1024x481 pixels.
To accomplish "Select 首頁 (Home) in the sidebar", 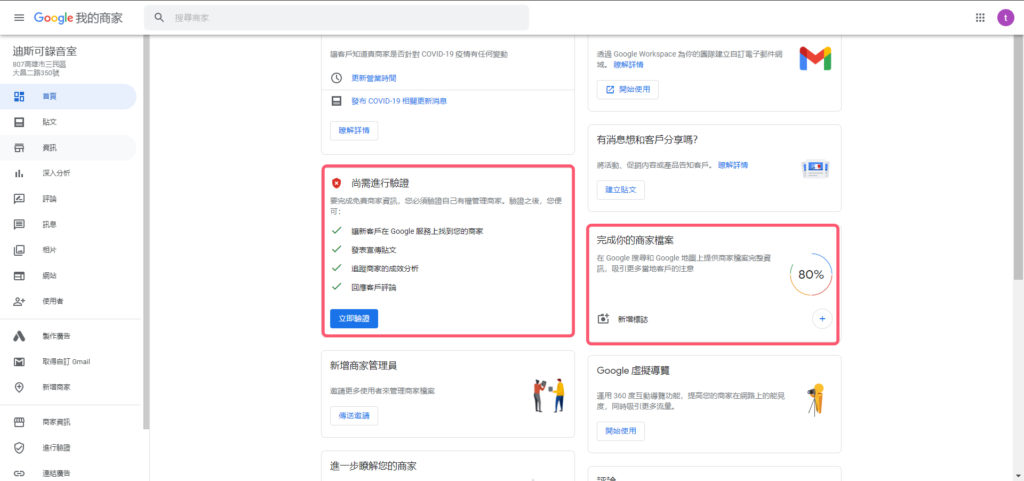I will (x=49, y=96).
